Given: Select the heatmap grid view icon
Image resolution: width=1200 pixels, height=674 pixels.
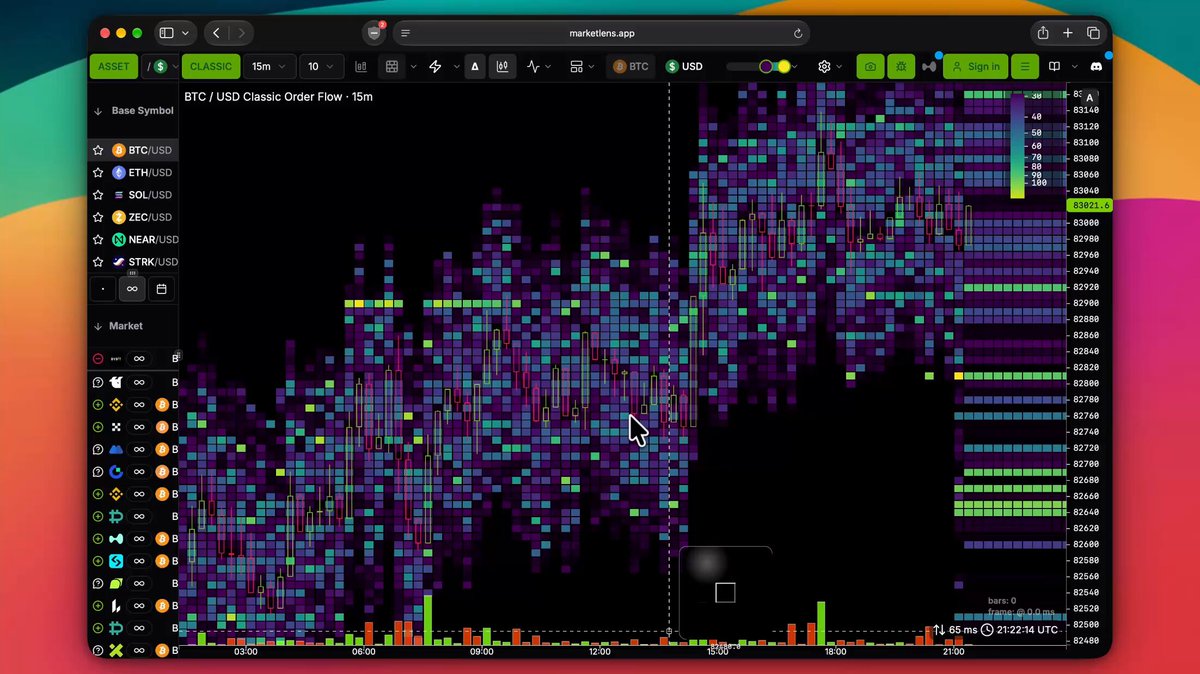Looking at the screenshot, I should (392, 67).
